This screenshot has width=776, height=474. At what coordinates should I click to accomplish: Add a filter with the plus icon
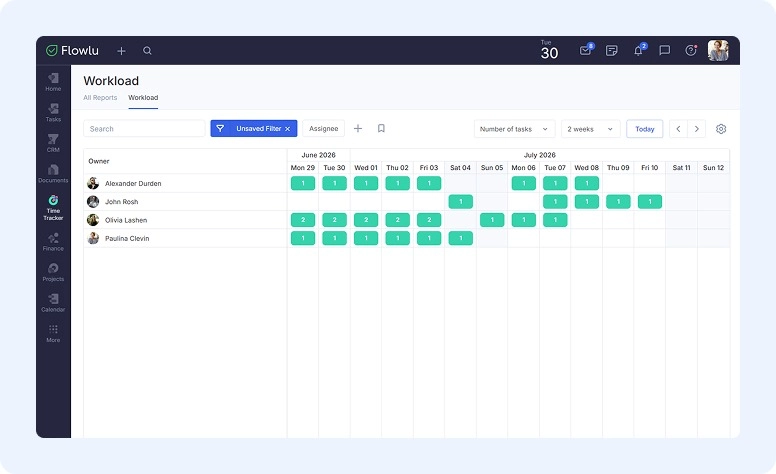(x=358, y=129)
